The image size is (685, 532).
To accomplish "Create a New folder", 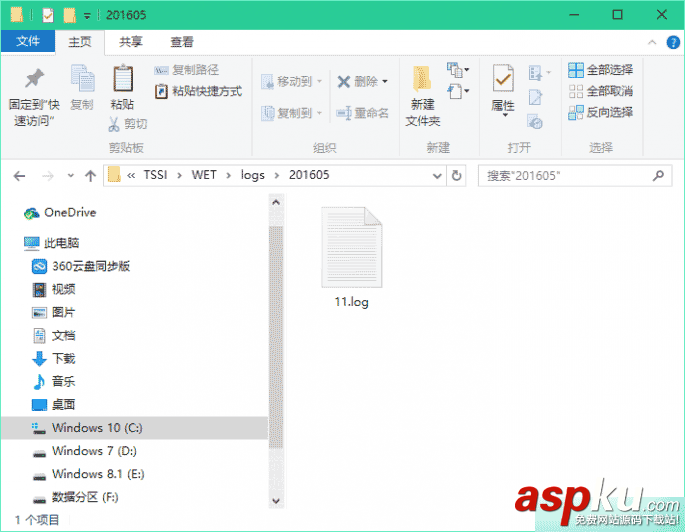I will 422,96.
